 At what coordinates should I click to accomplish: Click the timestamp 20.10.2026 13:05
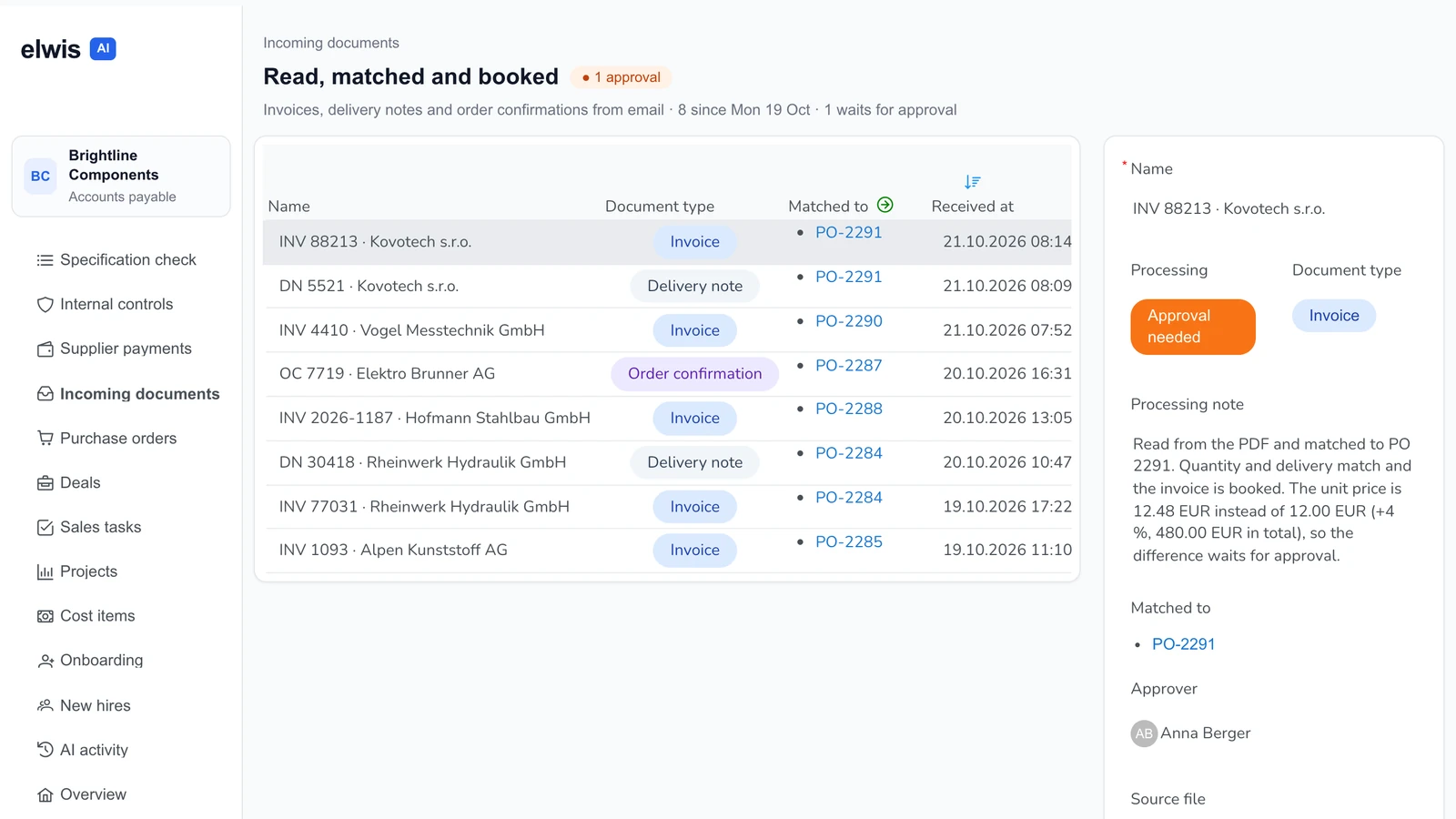pos(1007,419)
